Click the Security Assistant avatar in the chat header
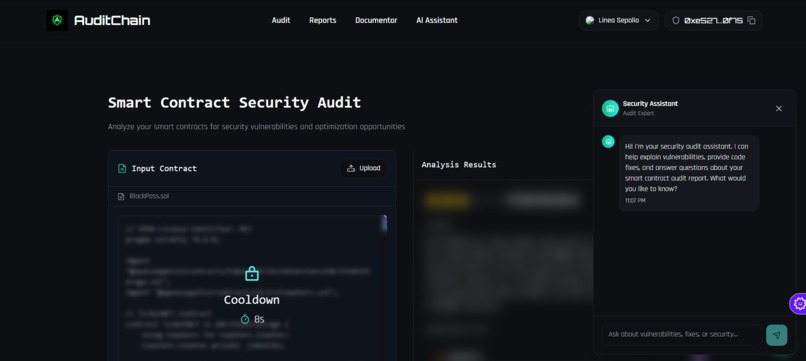Image resolution: width=806 pixels, height=361 pixels. coord(610,109)
